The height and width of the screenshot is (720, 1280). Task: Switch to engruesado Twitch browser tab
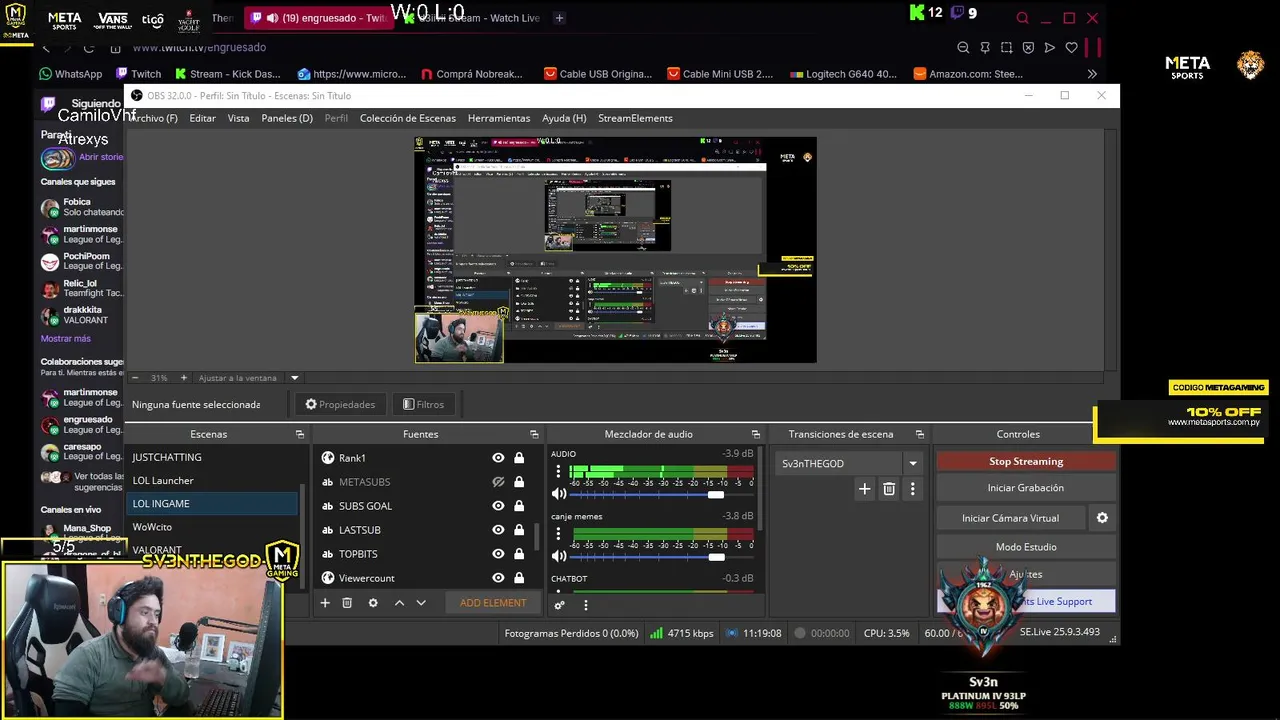pyautogui.click(x=318, y=18)
